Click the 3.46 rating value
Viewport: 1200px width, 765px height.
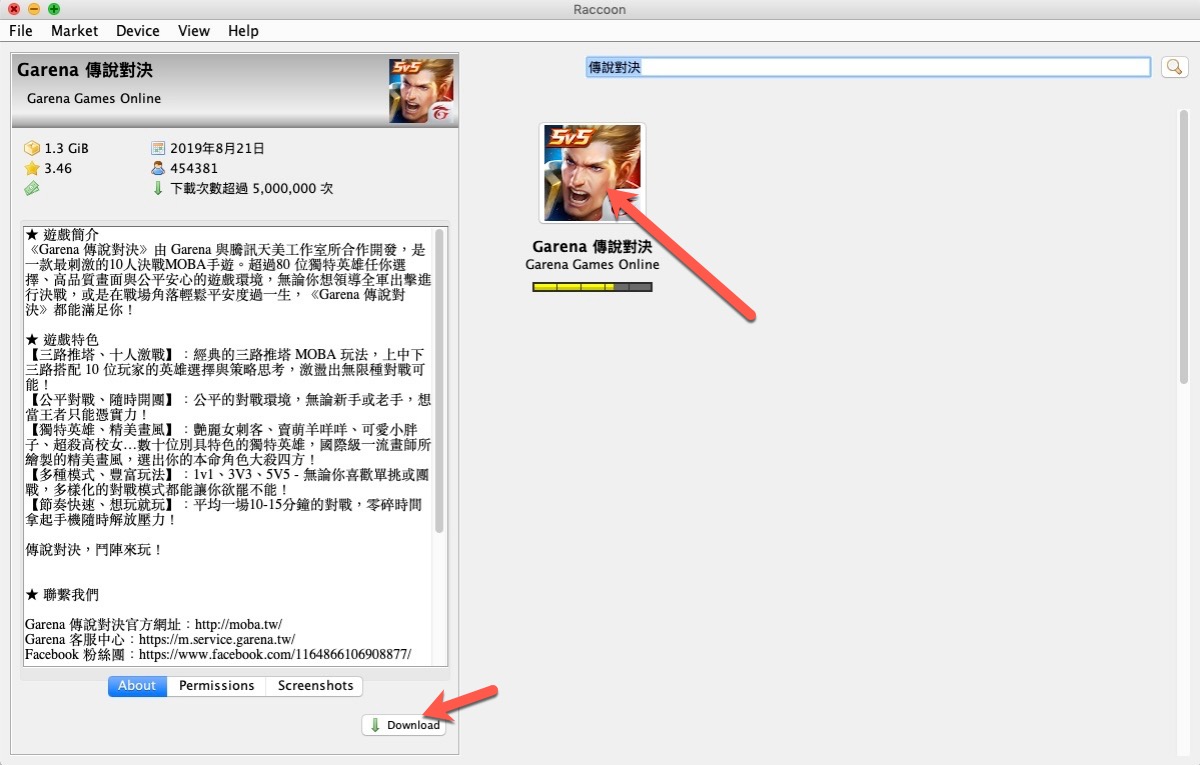coord(58,168)
